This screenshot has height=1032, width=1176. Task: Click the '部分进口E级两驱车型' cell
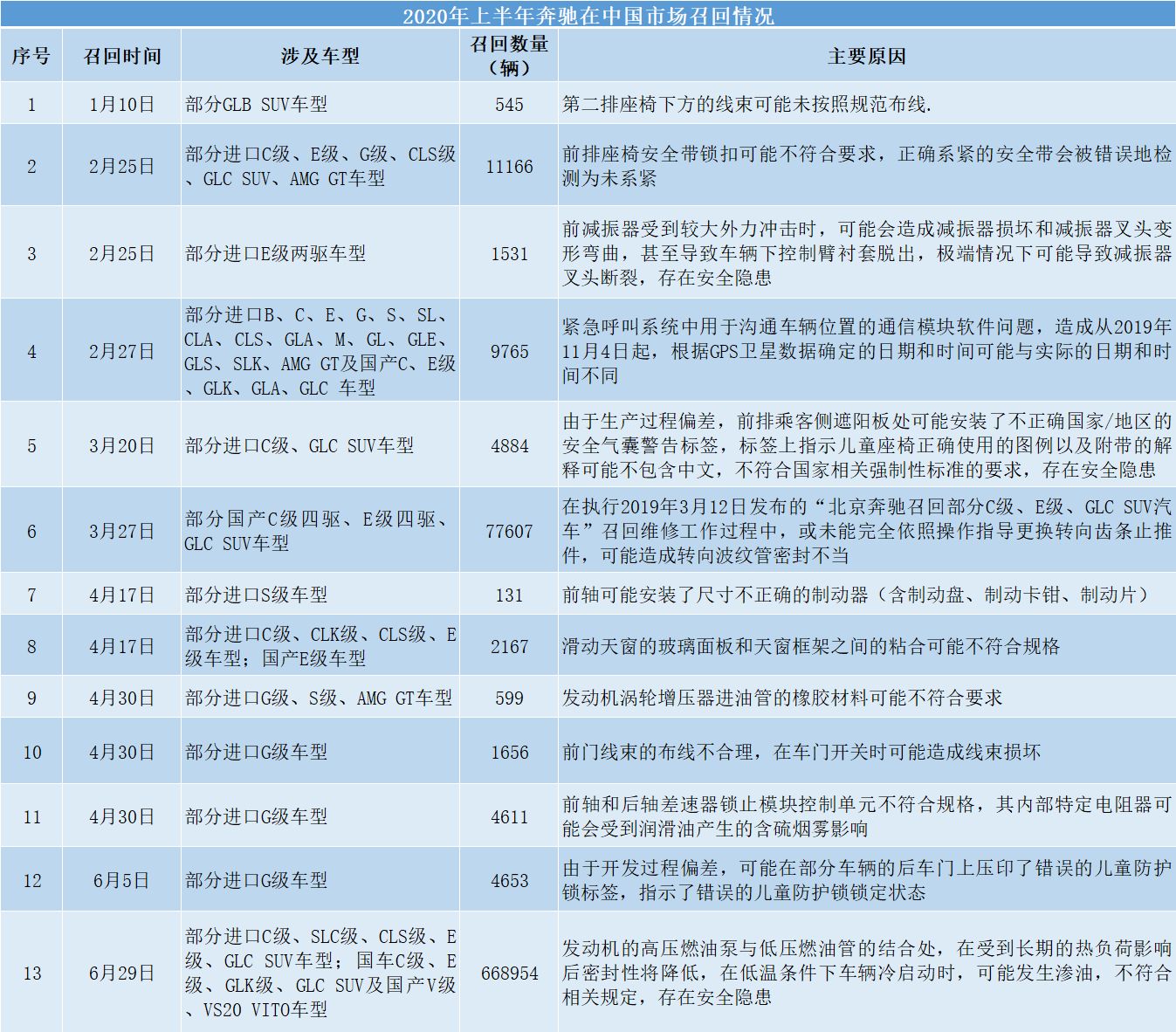pos(276,254)
